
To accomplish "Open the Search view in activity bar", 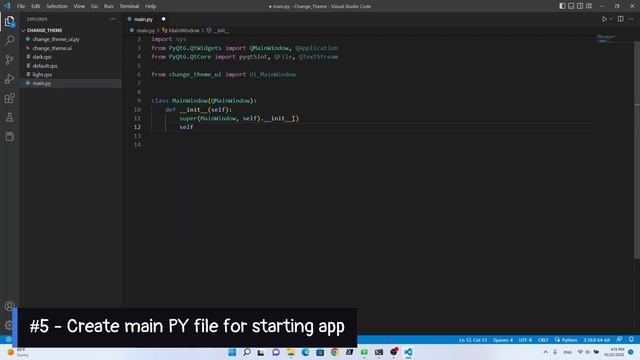I will (x=9, y=40).
